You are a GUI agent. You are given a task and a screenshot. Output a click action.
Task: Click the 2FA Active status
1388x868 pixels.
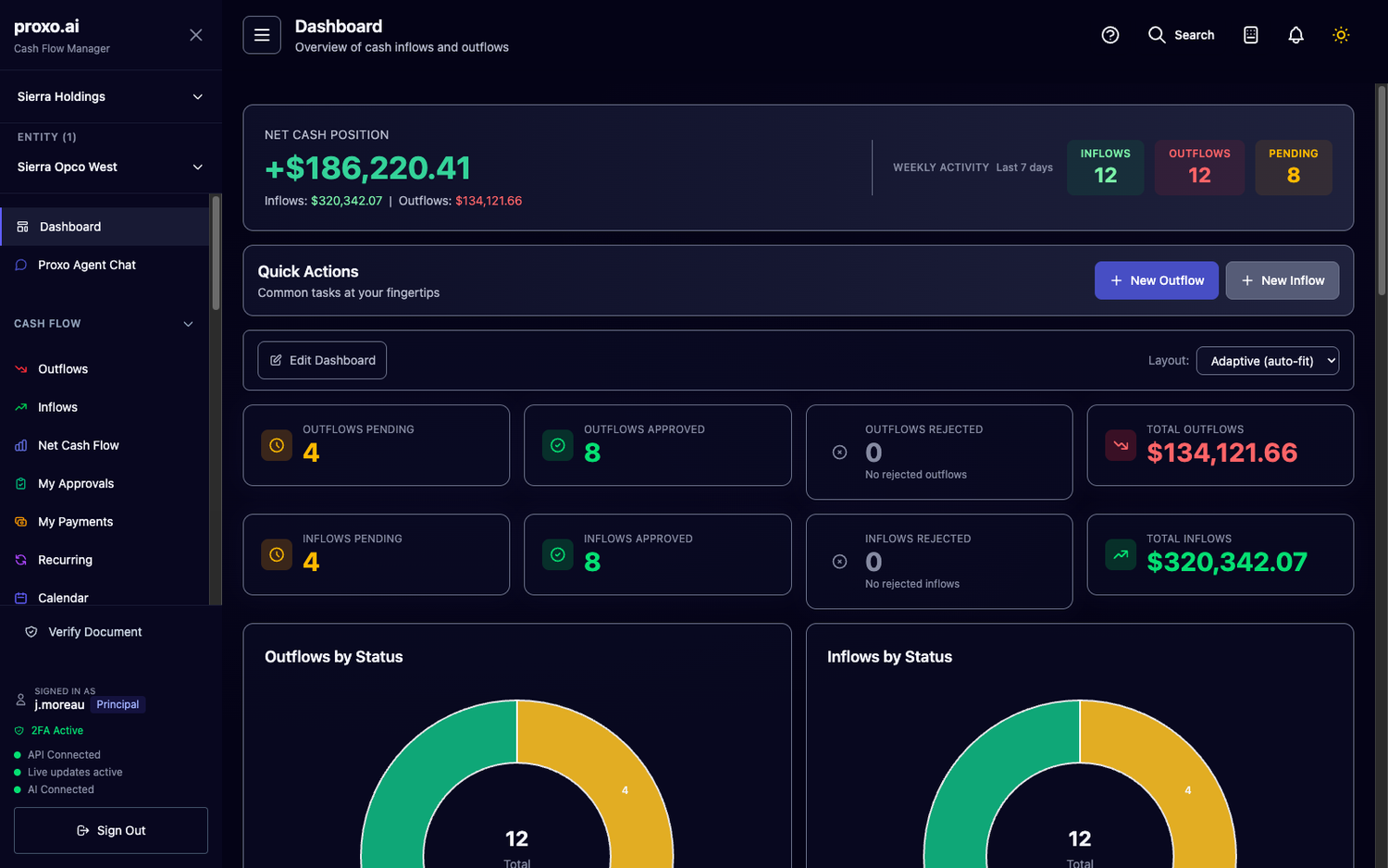[49, 731]
